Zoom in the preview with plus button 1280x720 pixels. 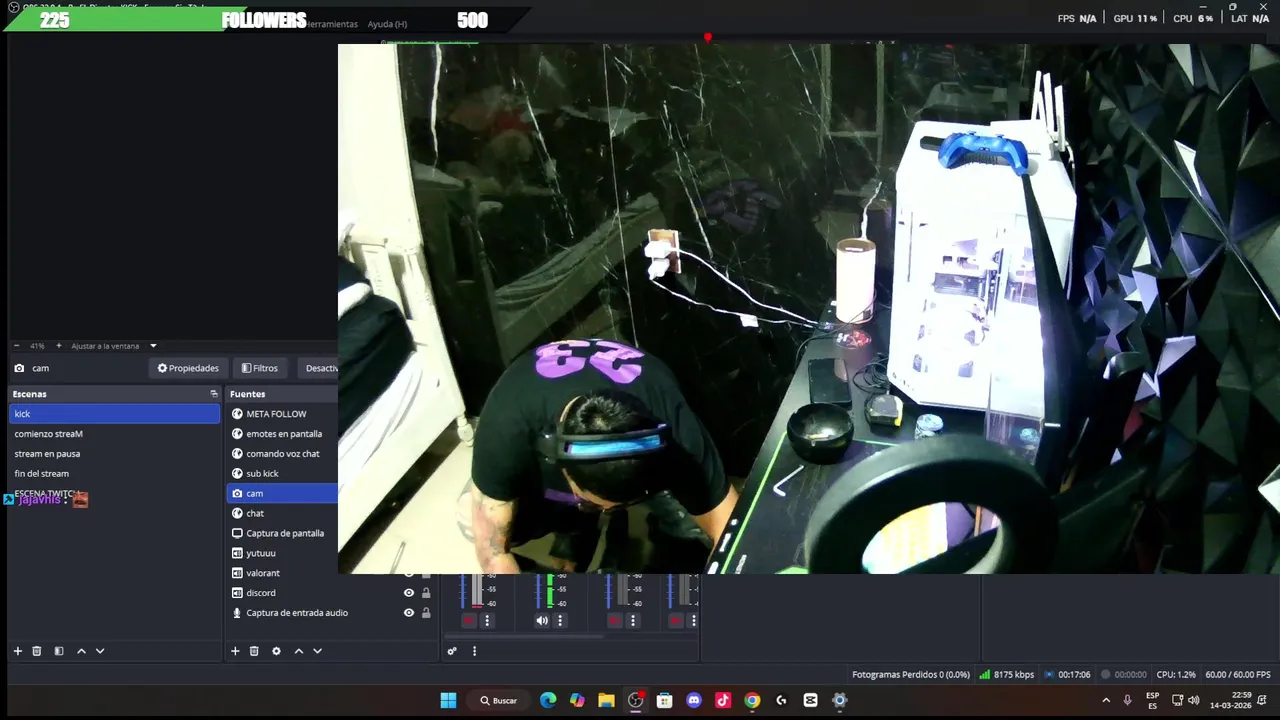click(58, 346)
